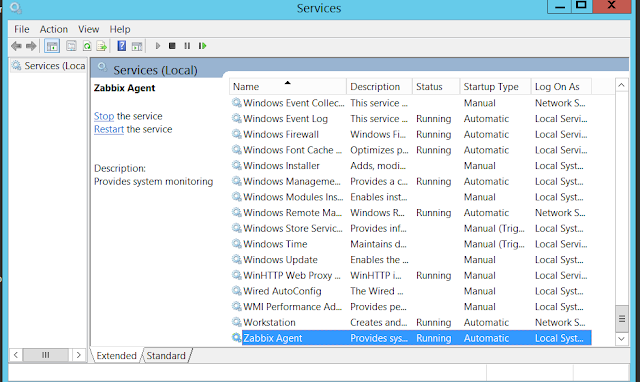Select the Windows Time service
Image resolution: width=640 pixels, height=382 pixels.
pos(410,244)
